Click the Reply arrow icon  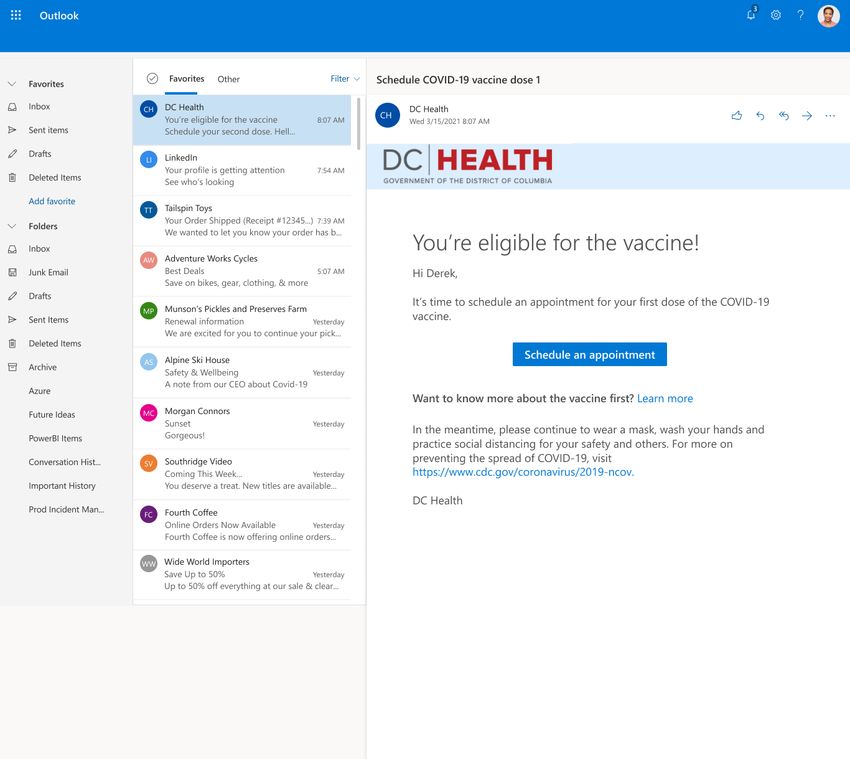tap(760, 115)
